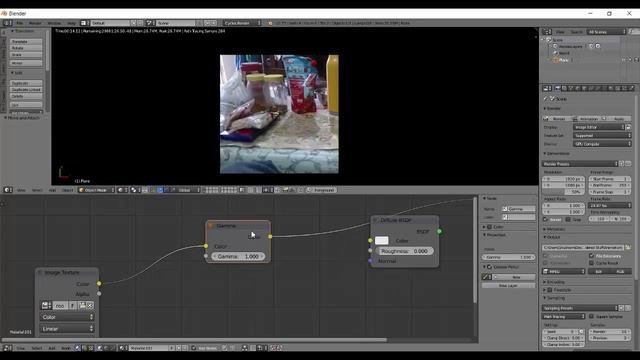Collapse the Transform panel header
The height and width of the screenshot is (360, 640).
tap(22, 31)
